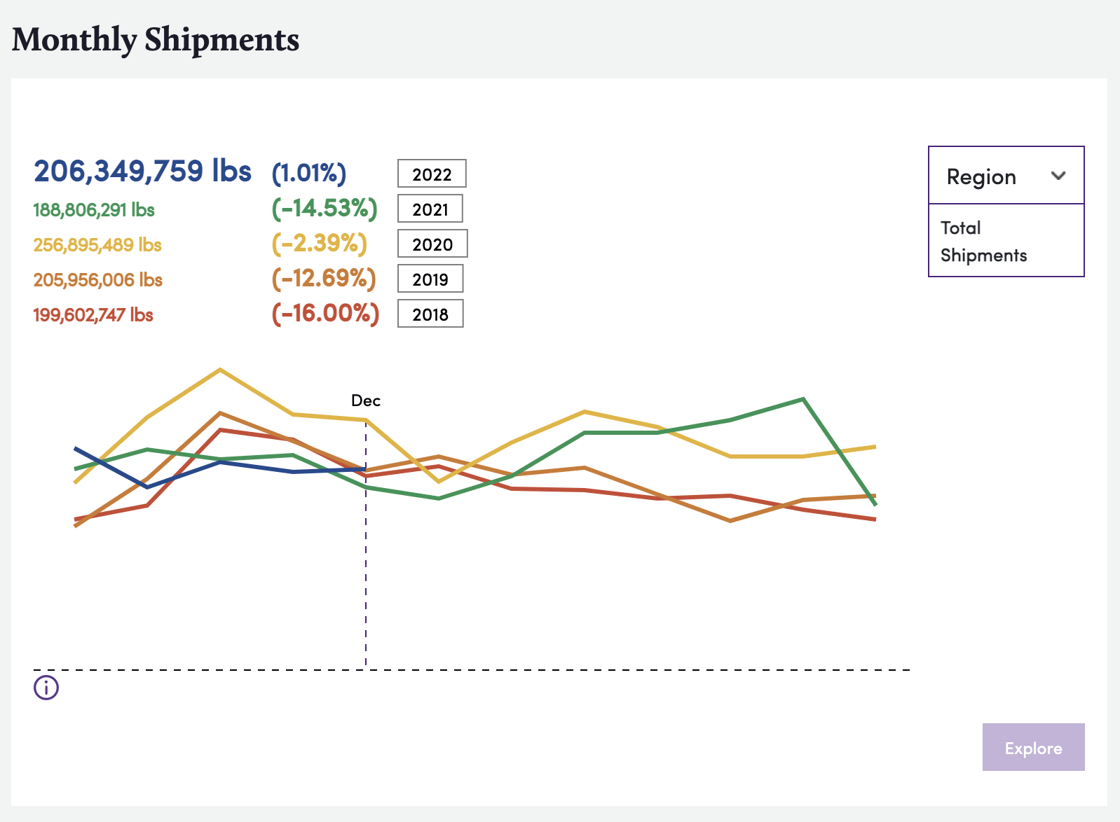Viewport: 1120px width, 822px height.
Task: Enable the 2018 series
Action: 430,313
